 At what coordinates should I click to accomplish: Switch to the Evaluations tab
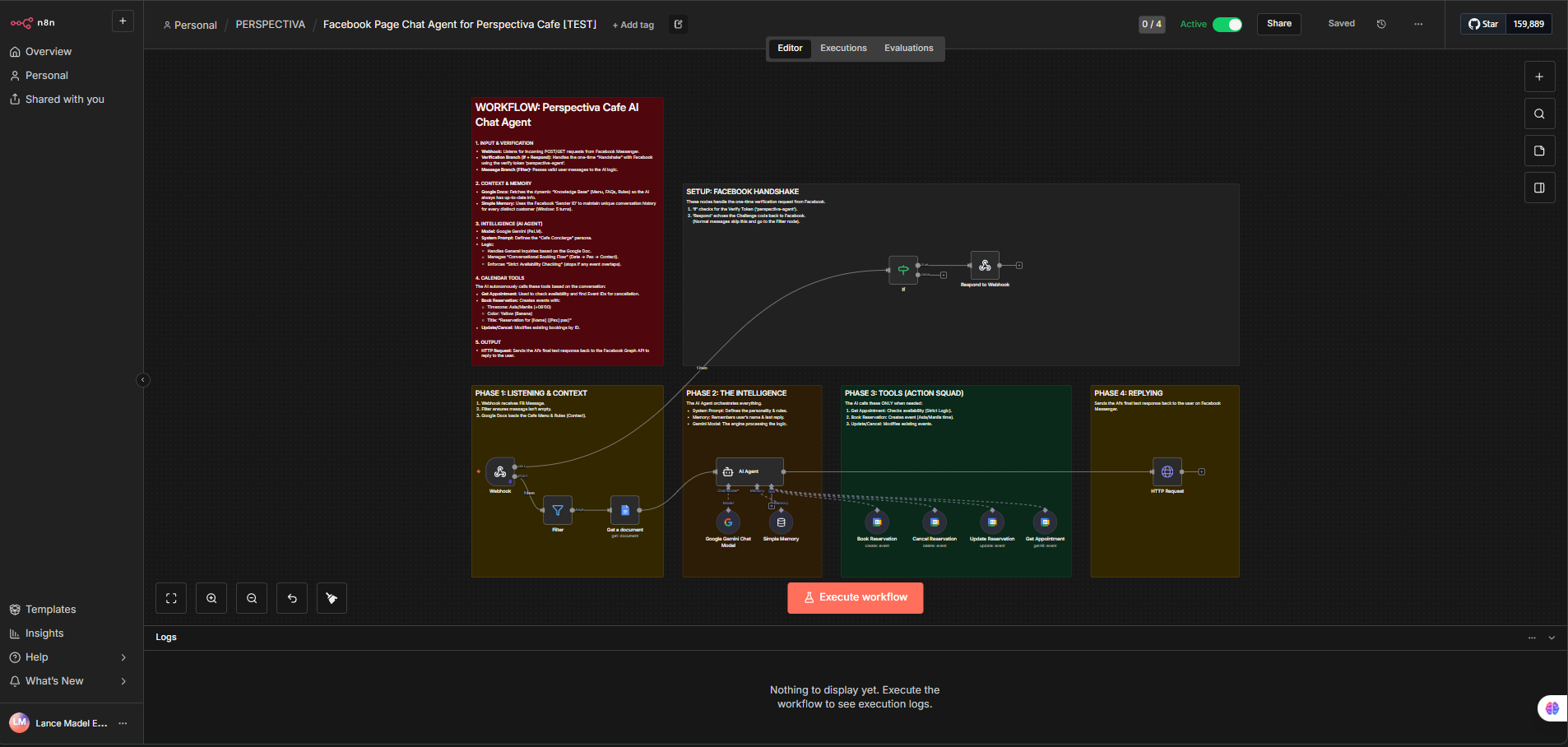coord(908,49)
